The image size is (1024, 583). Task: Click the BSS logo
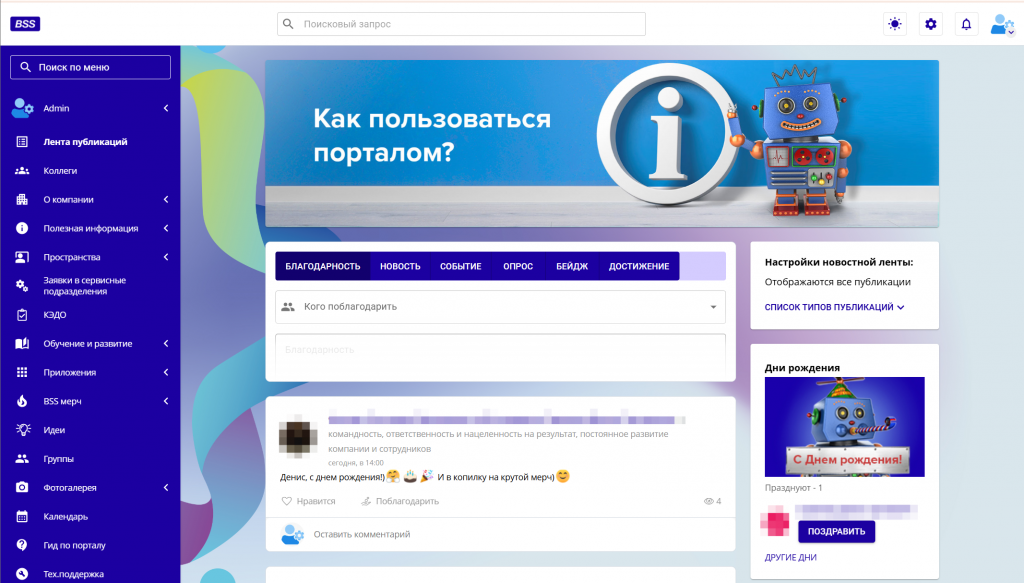[x=25, y=24]
